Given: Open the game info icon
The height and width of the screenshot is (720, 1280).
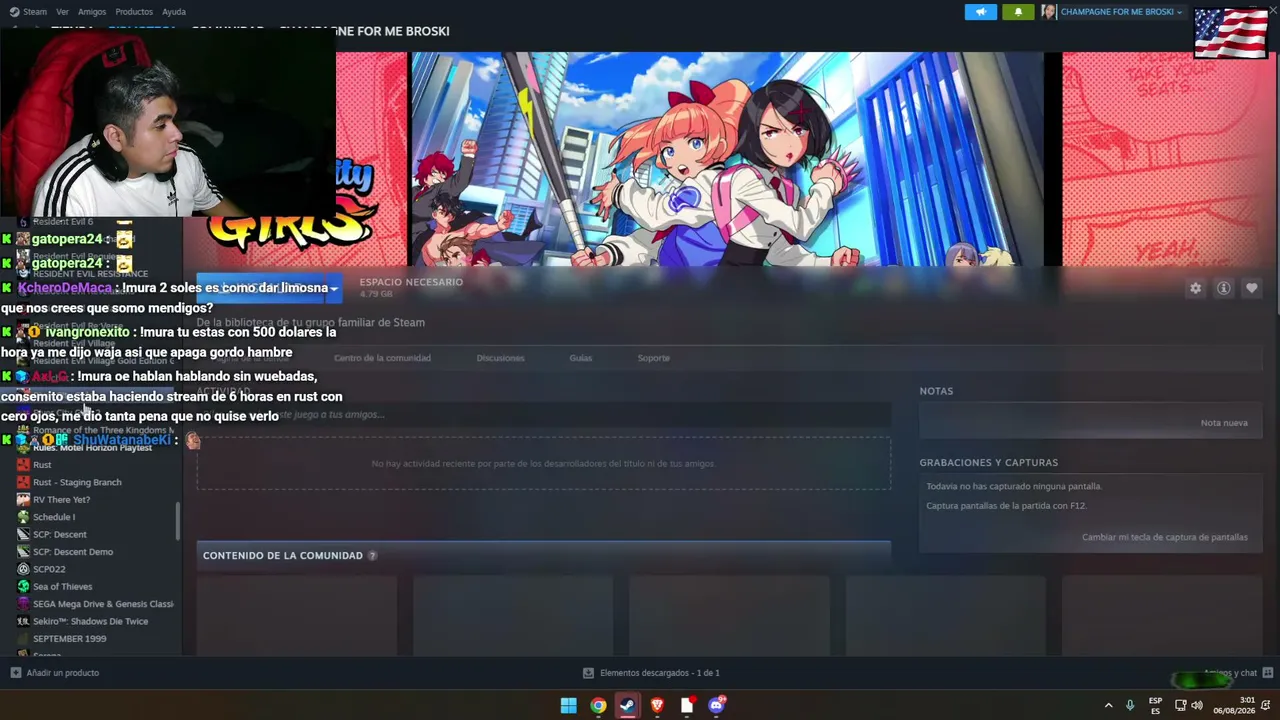Looking at the screenshot, I should (1223, 288).
